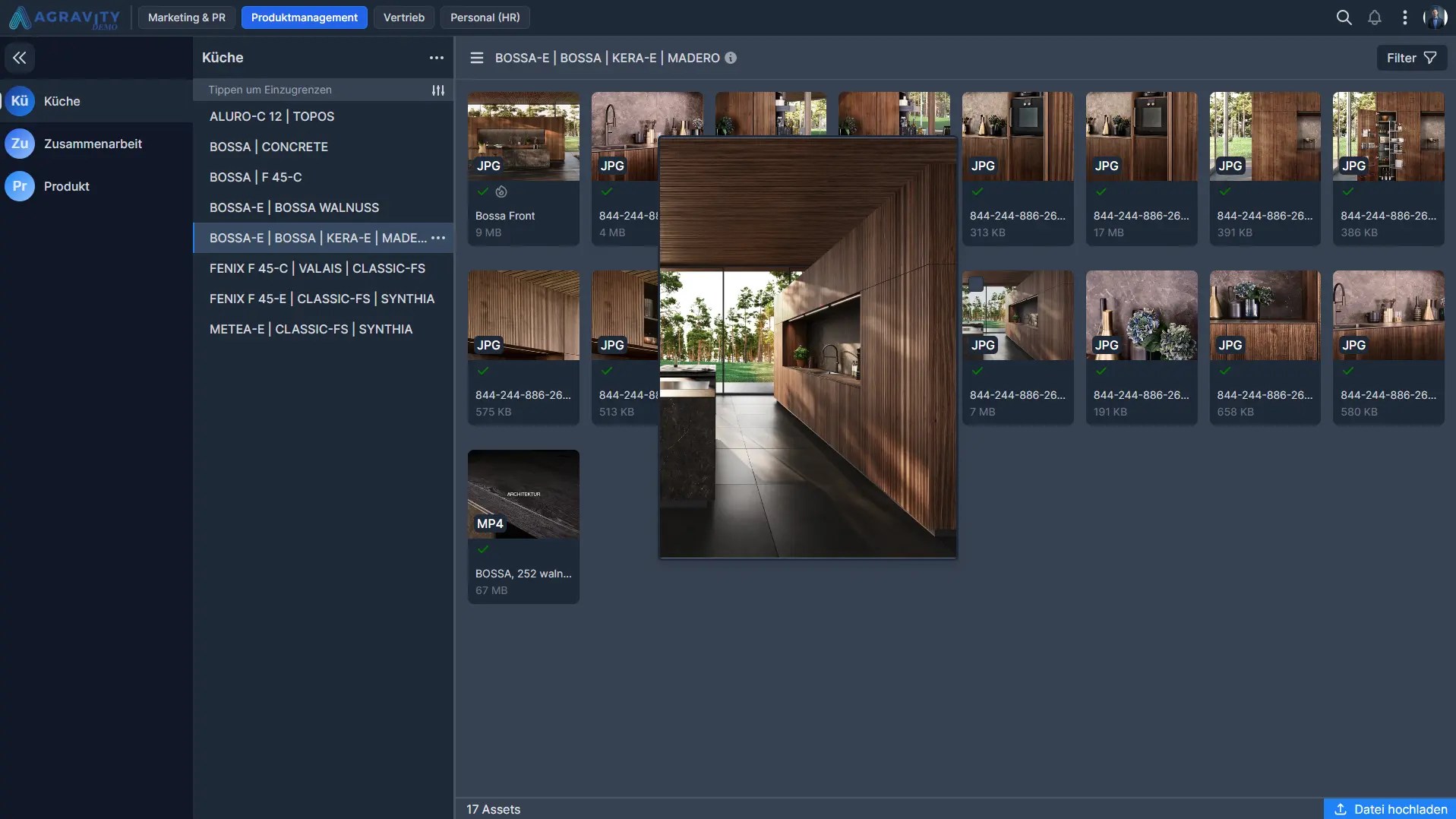Click the flame icon on the Bossa Front card
Screen dimensions: 1456x819
(x=501, y=191)
